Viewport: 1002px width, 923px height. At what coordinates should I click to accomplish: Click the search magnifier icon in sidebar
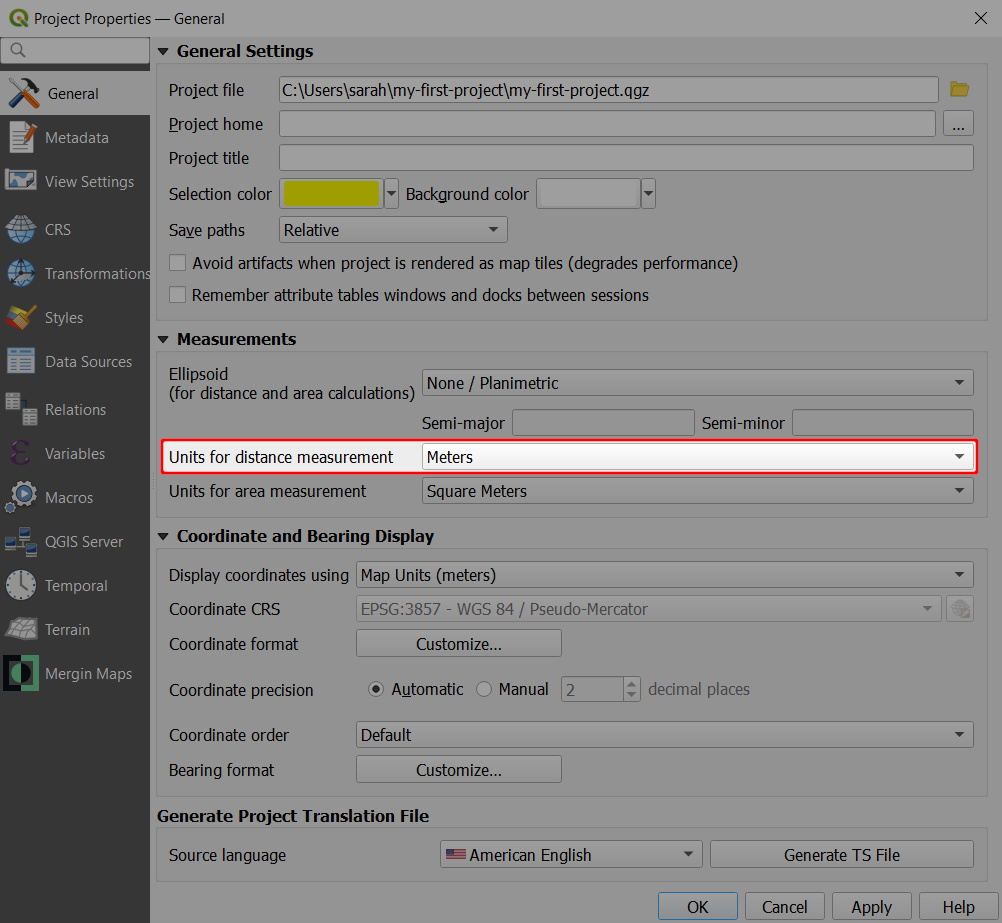pyautogui.click(x=17, y=50)
